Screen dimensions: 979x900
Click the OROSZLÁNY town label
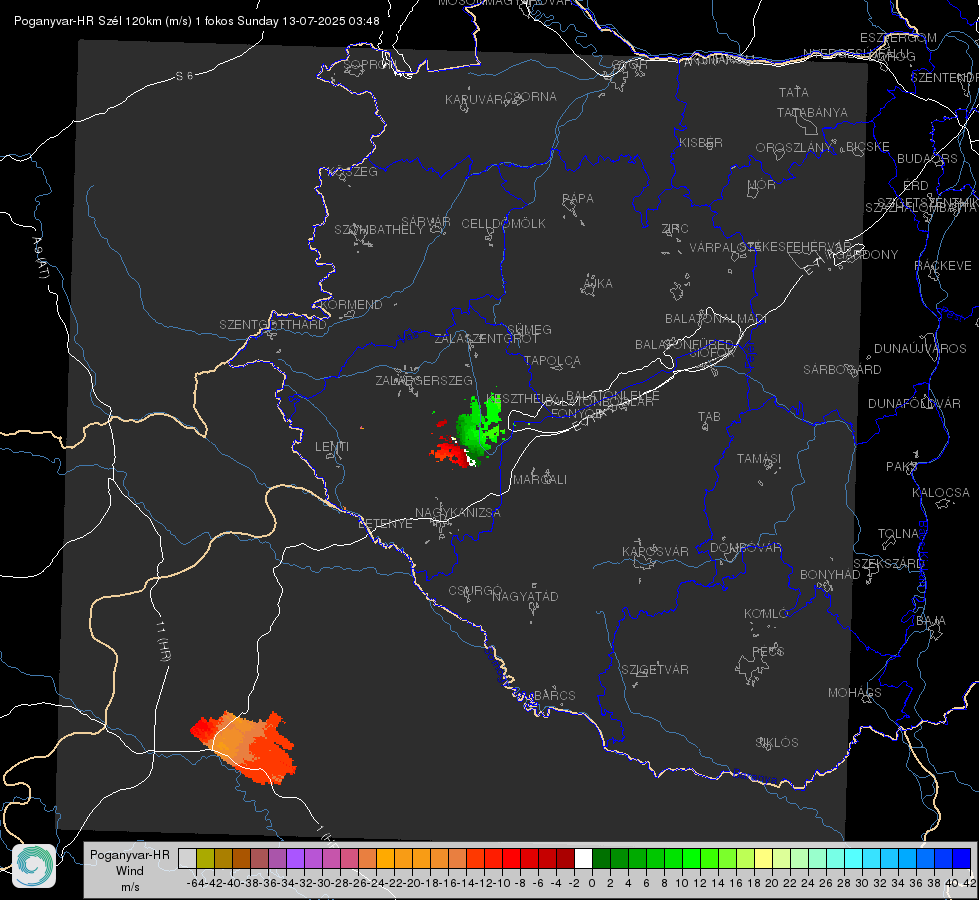(794, 148)
